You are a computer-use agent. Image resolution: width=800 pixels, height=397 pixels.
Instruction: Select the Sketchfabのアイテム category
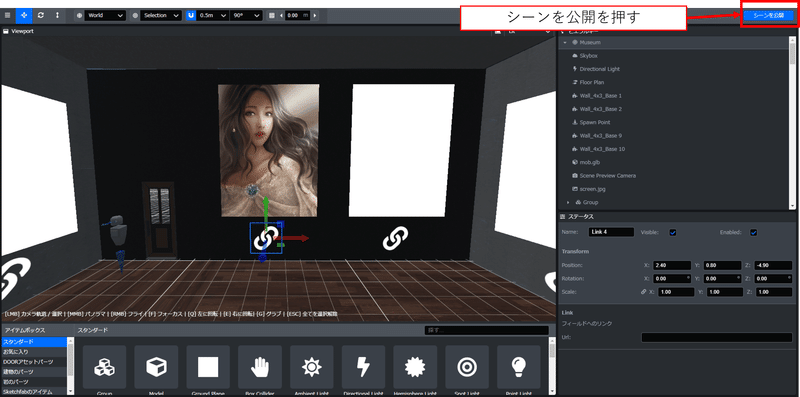pyautogui.click(x=34, y=391)
